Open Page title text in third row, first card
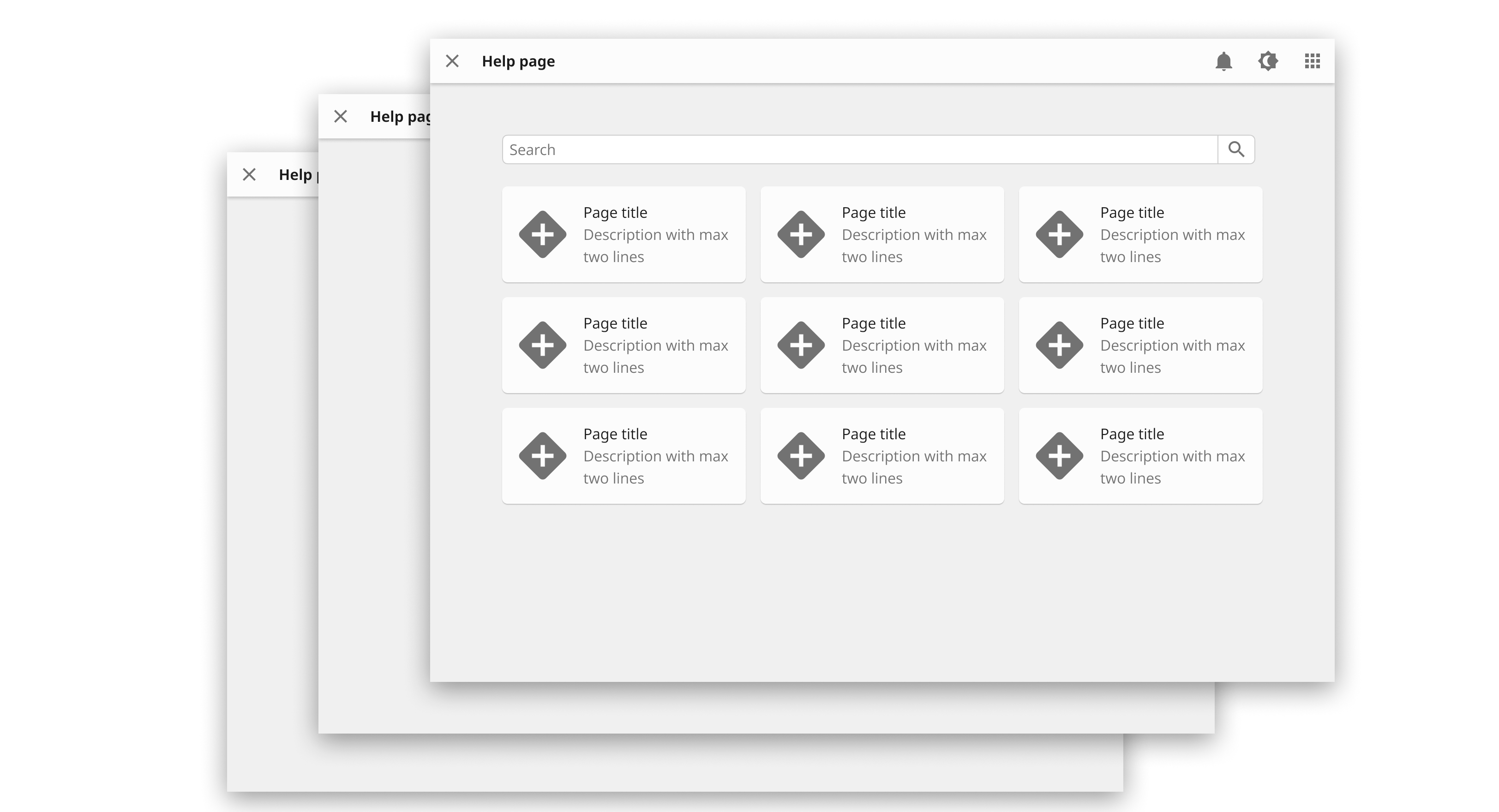The width and height of the screenshot is (1499, 812). point(615,435)
